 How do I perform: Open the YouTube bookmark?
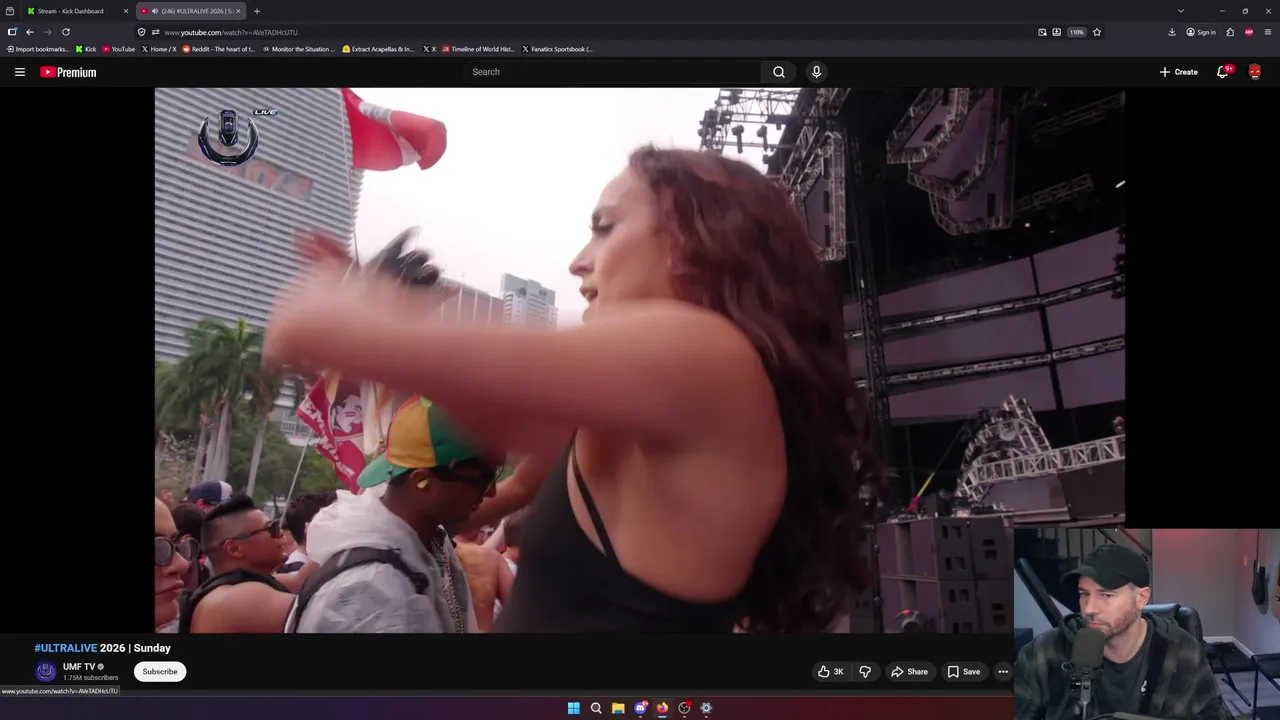(118, 49)
